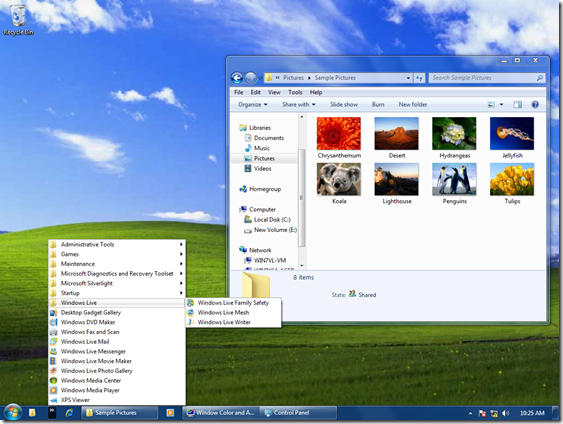Click the volume speaker tray icon
This screenshot has width=563, height=424.
506,413
